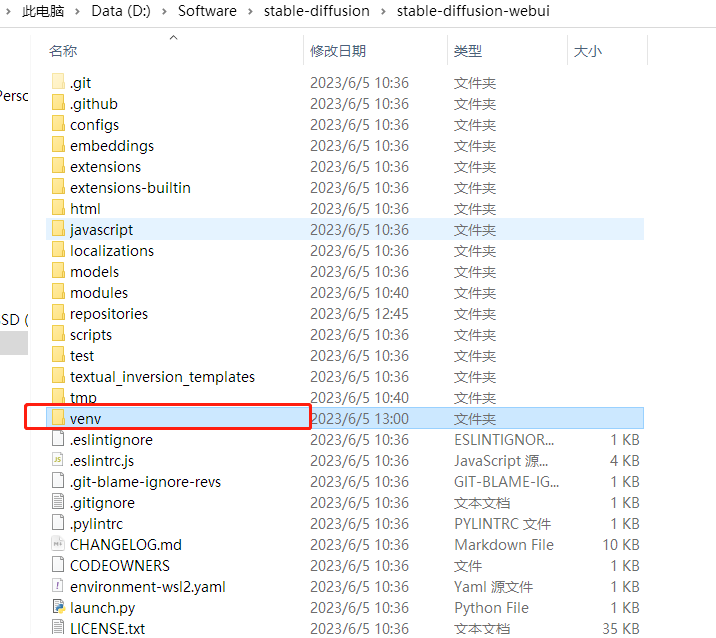Sort by the 类型 column header
This screenshot has width=716, height=638.
click(468, 51)
